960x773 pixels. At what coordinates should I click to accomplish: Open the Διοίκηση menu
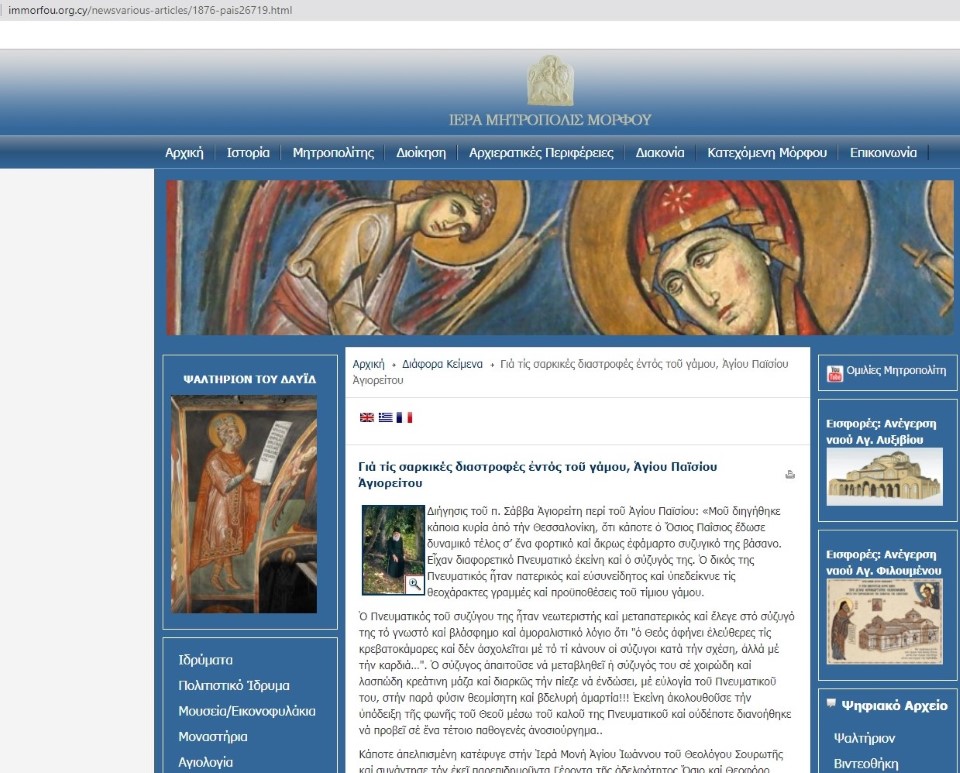point(421,152)
